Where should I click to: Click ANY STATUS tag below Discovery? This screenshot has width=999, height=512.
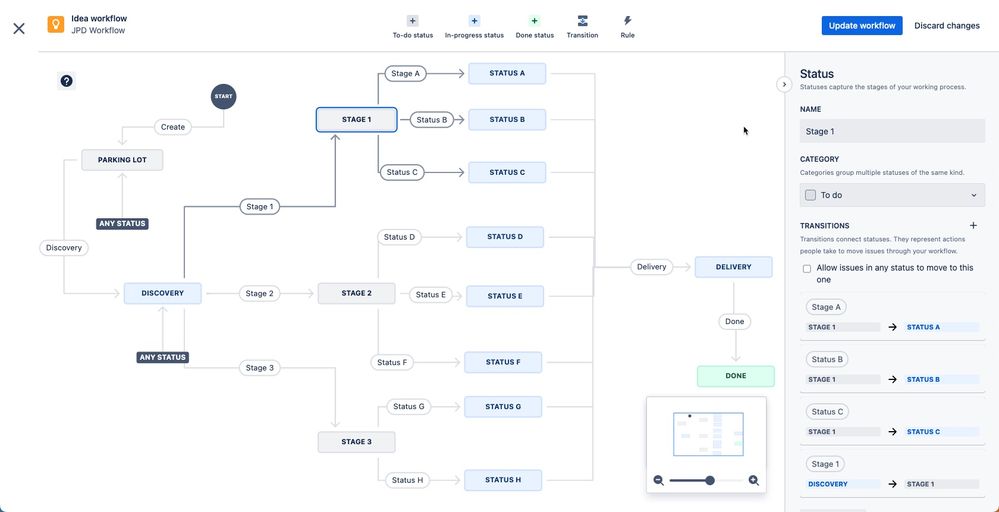point(162,357)
